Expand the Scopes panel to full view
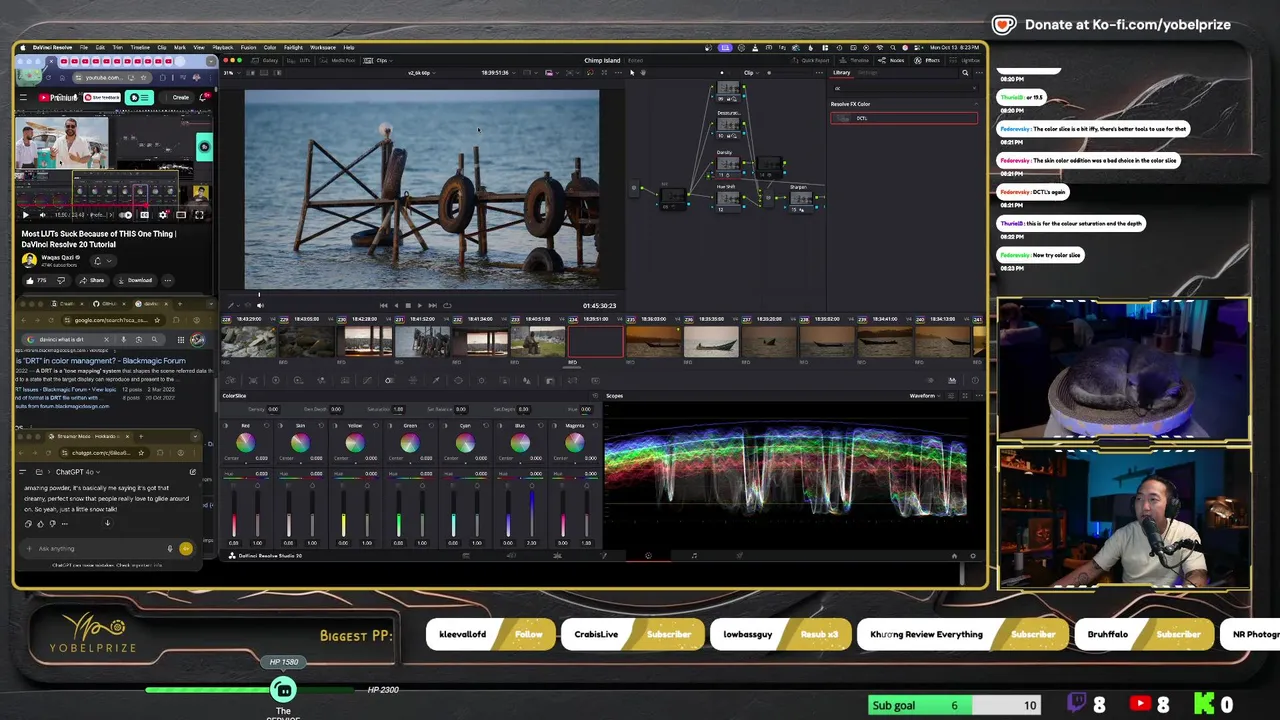Image resolution: width=1280 pixels, height=720 pixels. 965,396
